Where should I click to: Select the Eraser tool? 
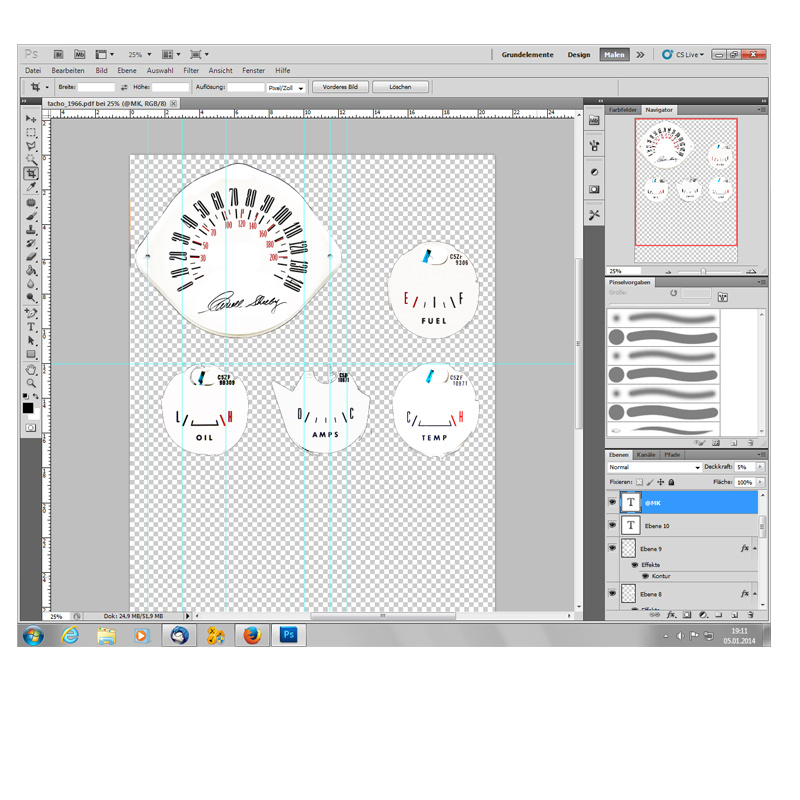tap(31, 257)
